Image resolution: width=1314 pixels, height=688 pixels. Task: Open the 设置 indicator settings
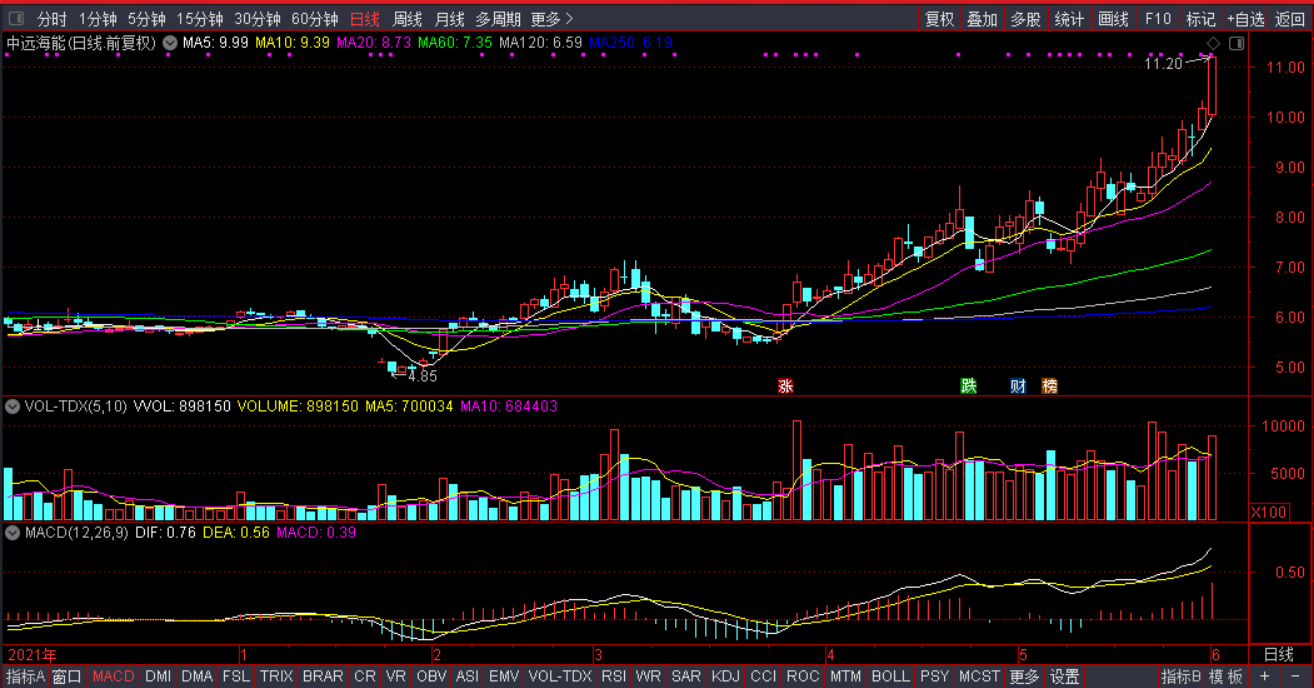[x=1065, y=677]
